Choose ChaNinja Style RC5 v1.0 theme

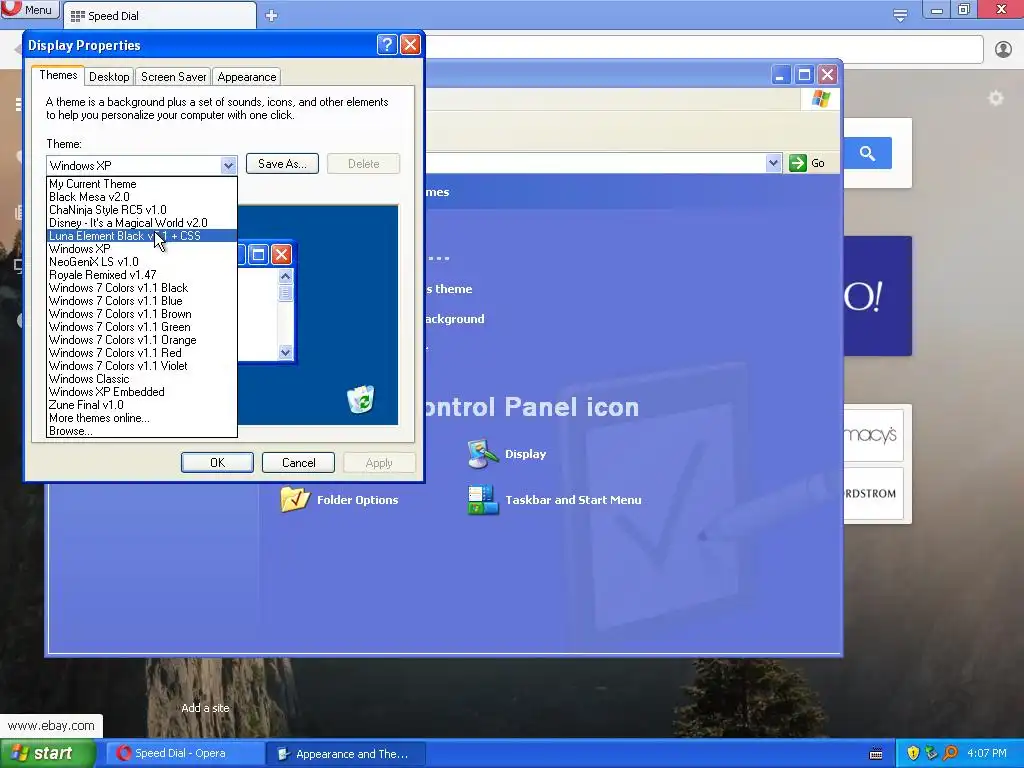coord(142,210)
